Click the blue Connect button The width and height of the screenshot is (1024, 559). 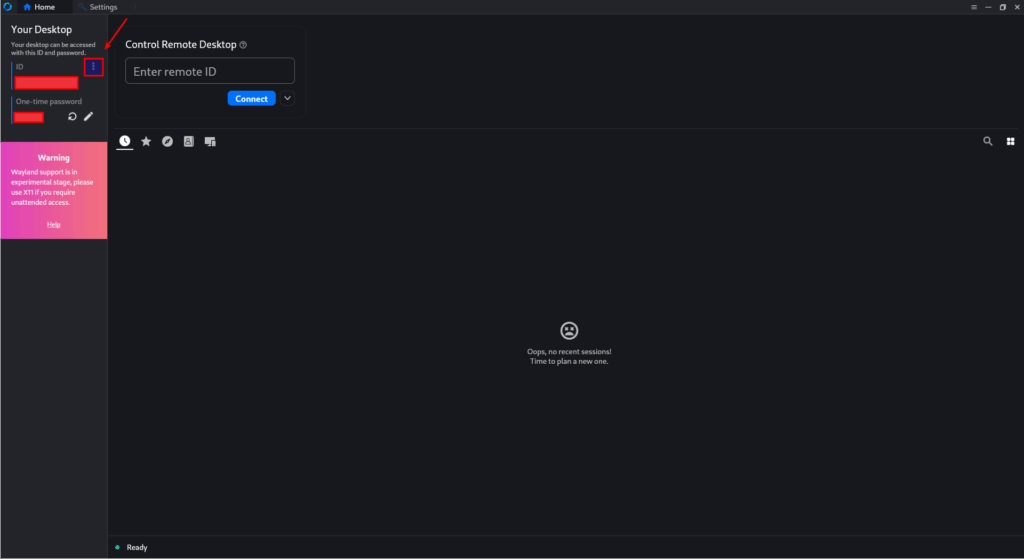[251, 99]
